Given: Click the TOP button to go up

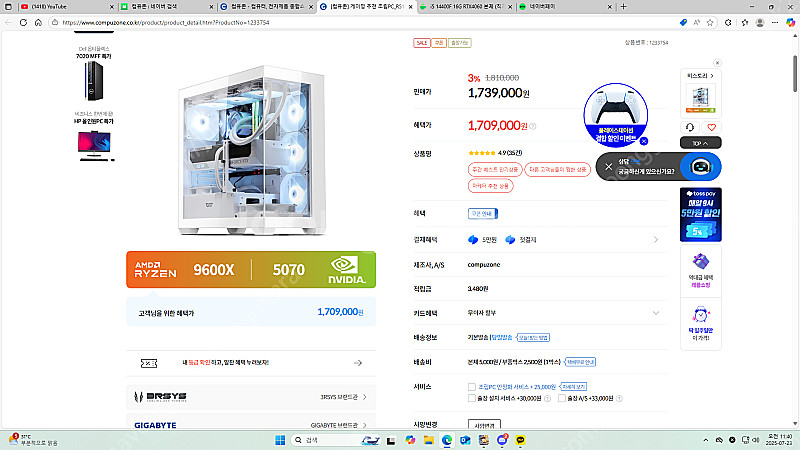Looking at the screenshot, I should click(x=701, y=143).
